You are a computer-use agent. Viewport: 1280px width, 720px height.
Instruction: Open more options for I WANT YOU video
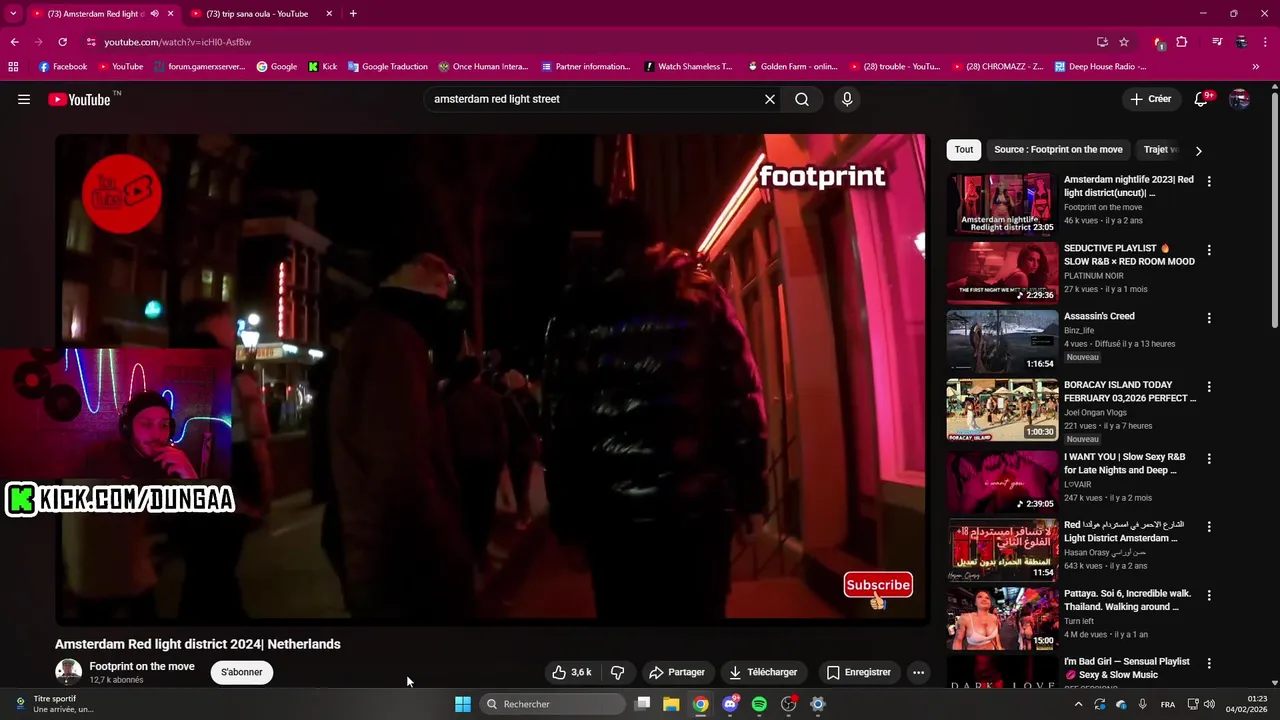click(x=1209, y=458)
